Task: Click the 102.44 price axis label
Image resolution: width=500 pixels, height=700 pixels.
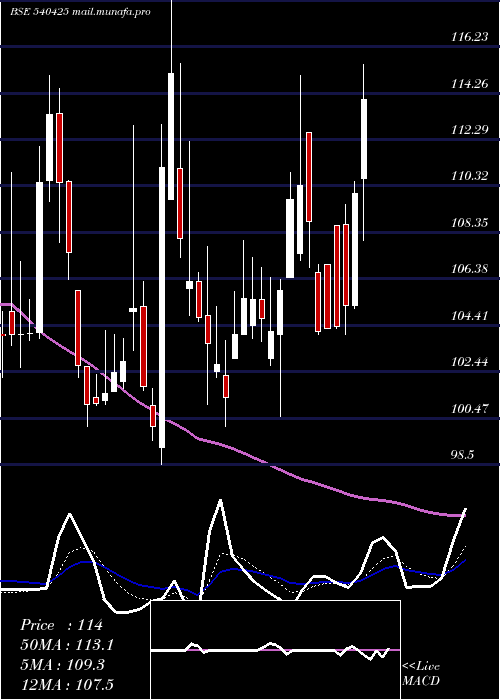Action: [470, 362]
